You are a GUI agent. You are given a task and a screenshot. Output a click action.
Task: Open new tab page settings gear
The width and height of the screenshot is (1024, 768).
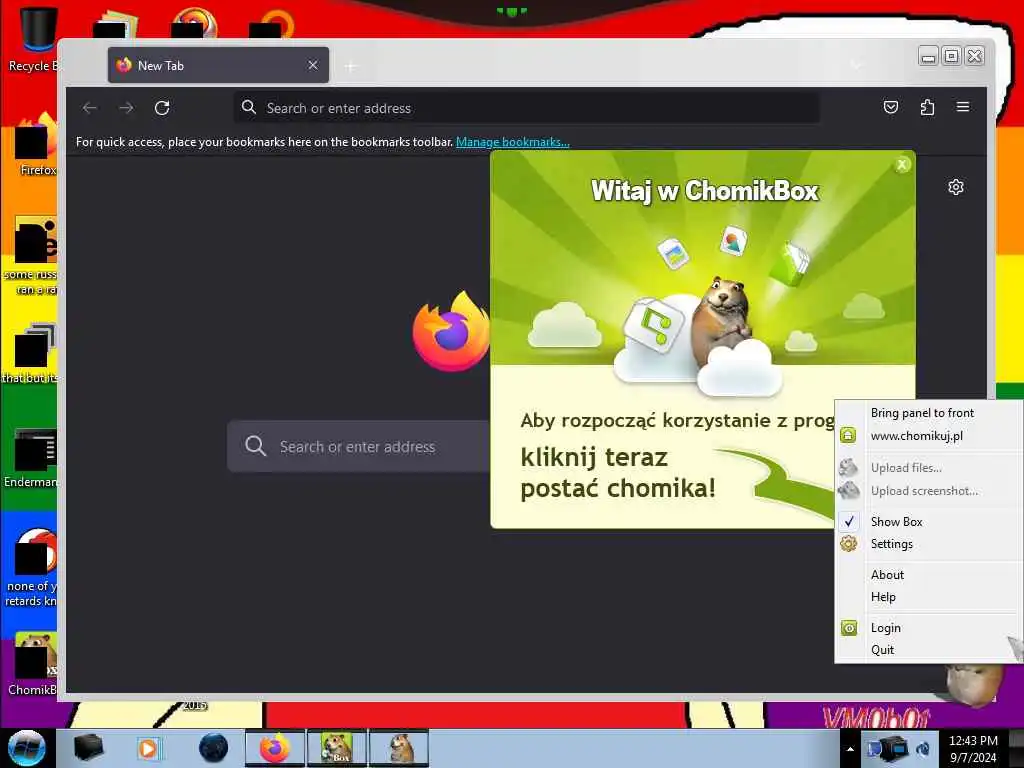(x=955, y=187)
